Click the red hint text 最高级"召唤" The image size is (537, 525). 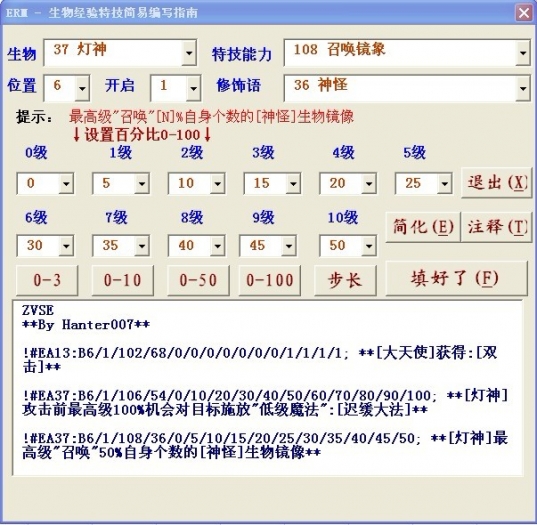(211, 117)
